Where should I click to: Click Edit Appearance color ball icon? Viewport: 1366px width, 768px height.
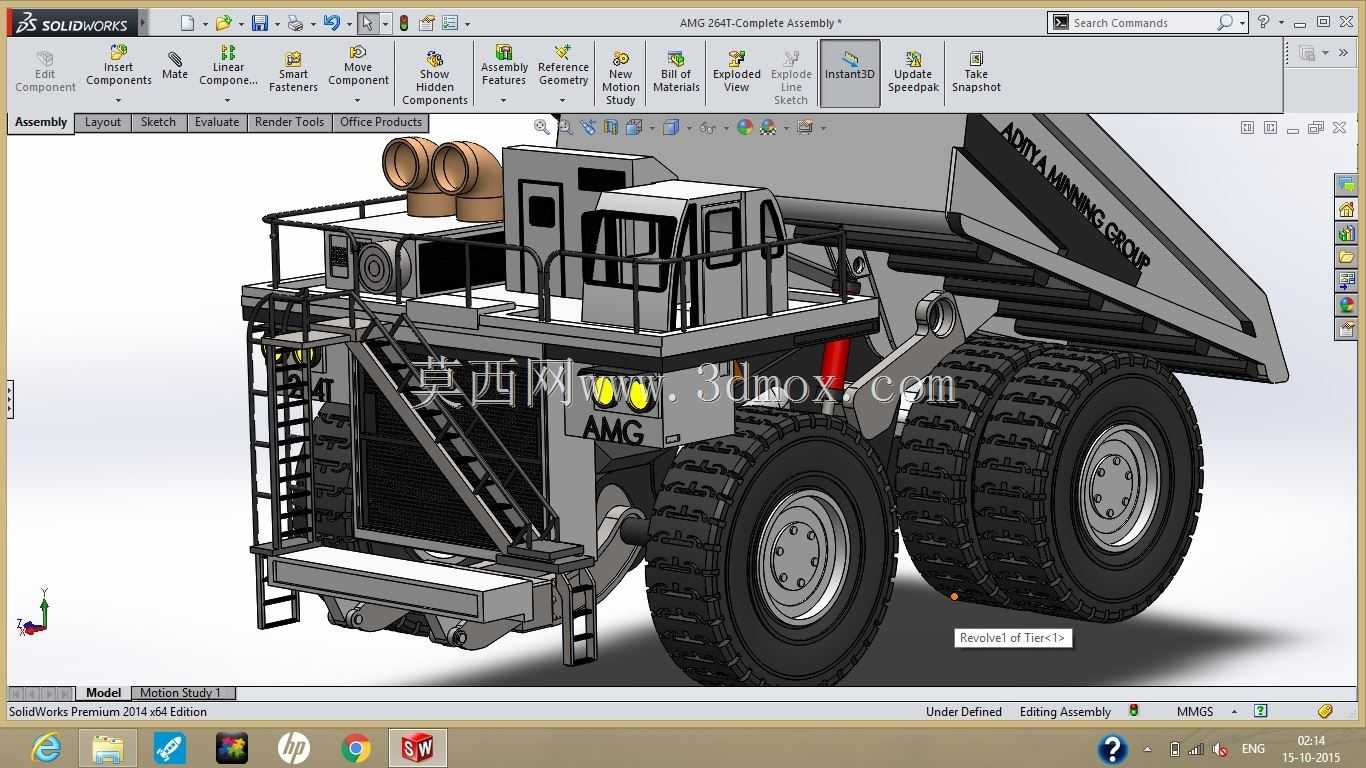tap(744, 127)
